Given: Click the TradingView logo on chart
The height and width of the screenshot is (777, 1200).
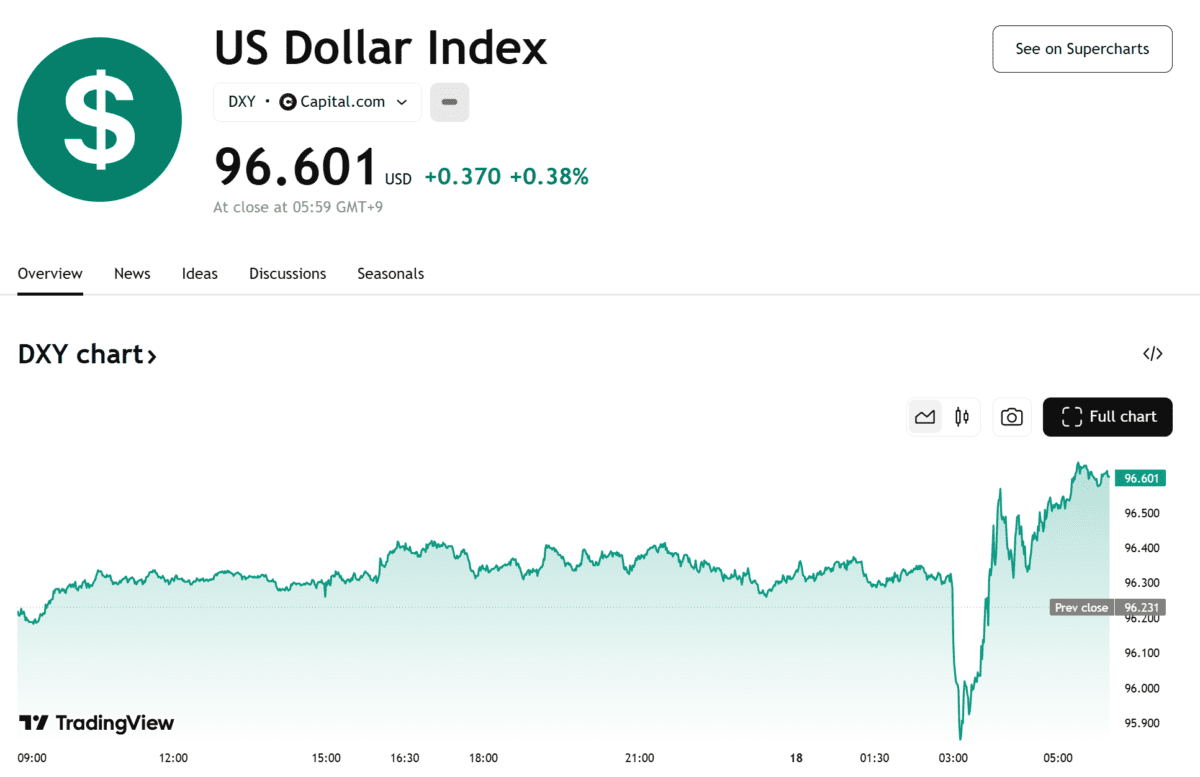Looking at the screenshot, I should 96,723.
